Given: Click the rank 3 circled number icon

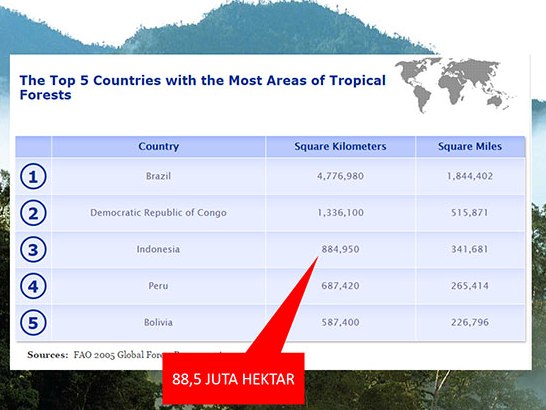Looking at the screenshot, I should (x=33, y=249).
